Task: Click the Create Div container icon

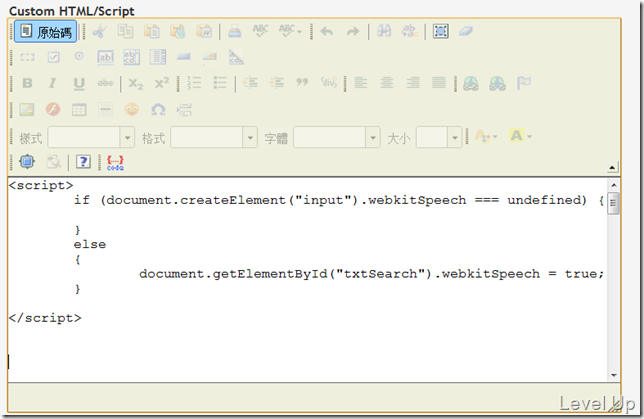Action: click(329, 83)
